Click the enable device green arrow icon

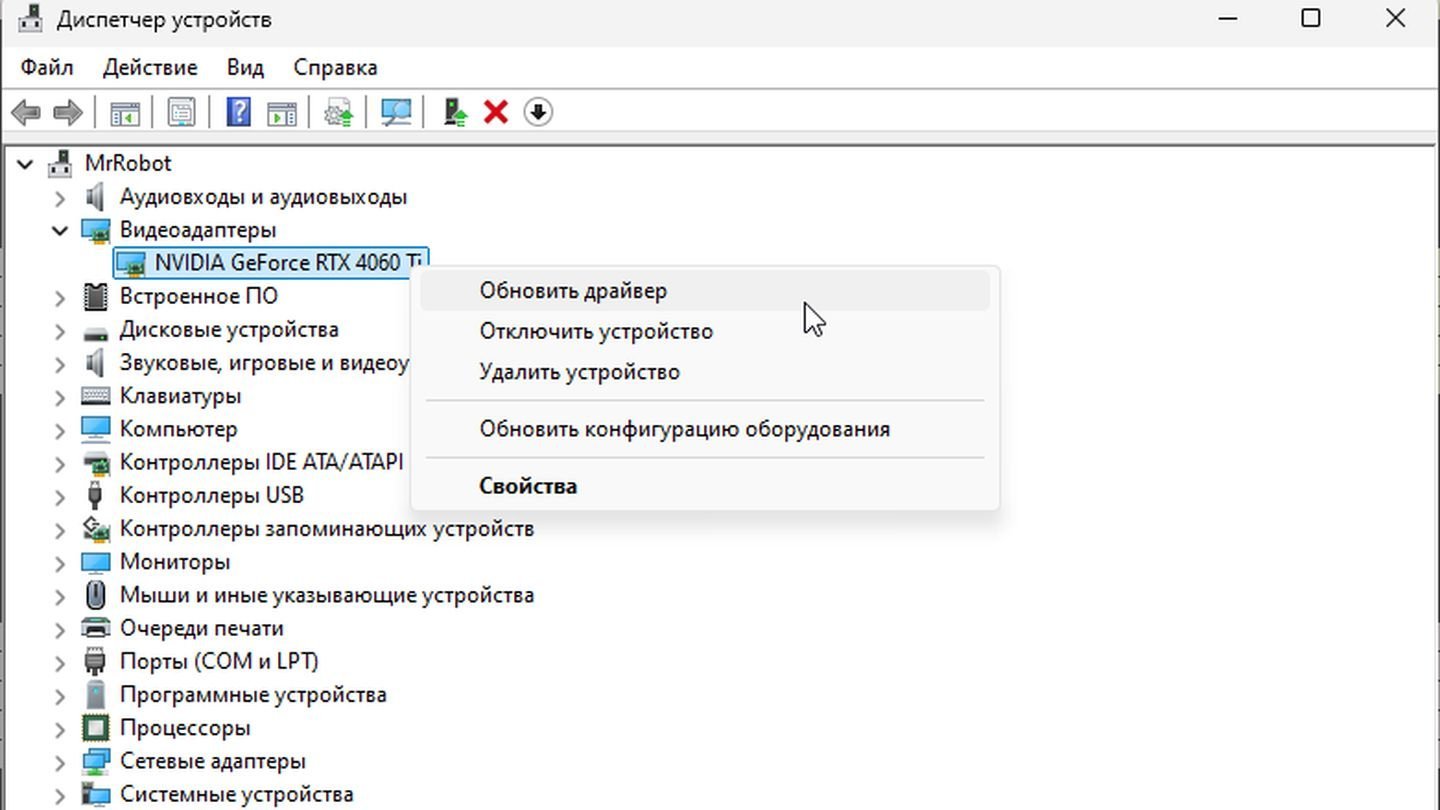(x=455, y=112)
